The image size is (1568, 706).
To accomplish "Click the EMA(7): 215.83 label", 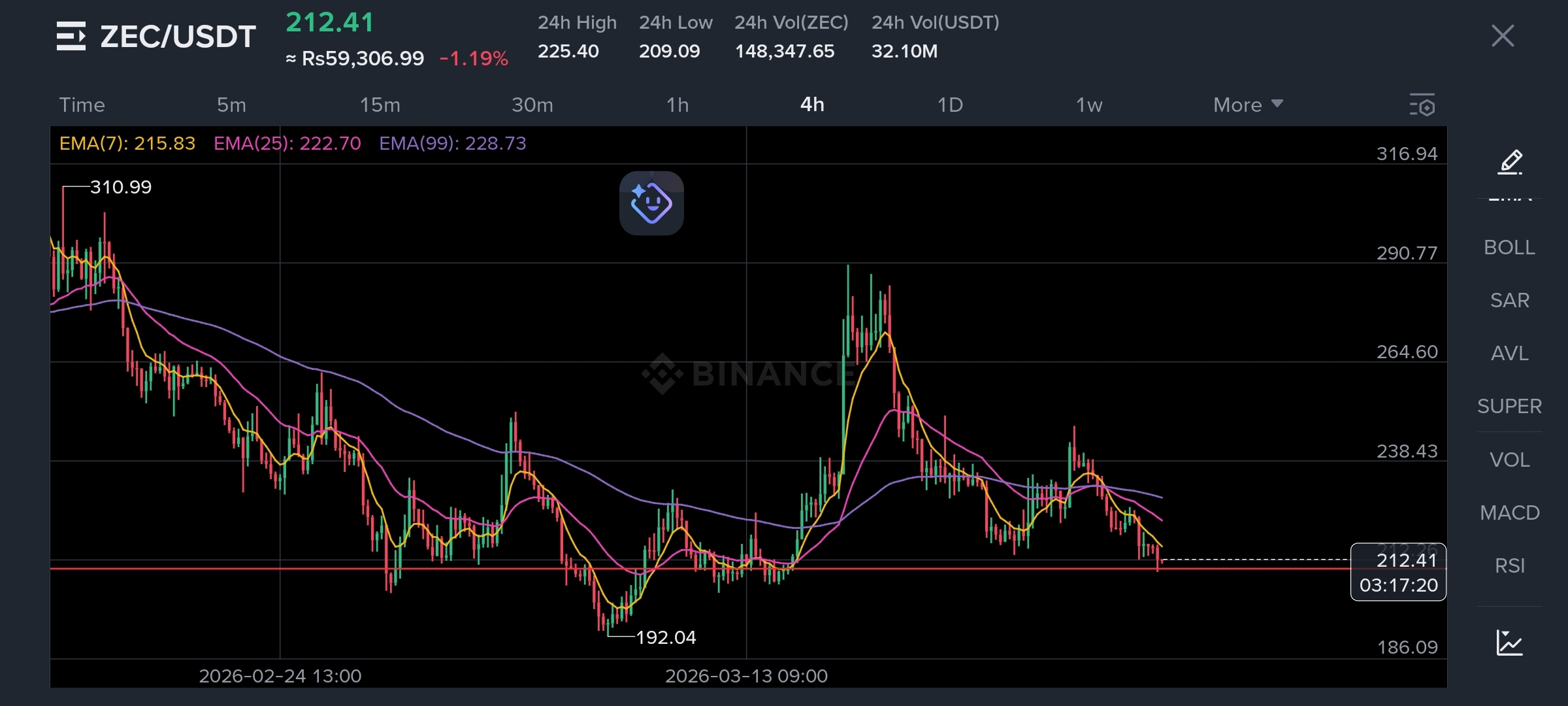I will click(x=127, y=143).
